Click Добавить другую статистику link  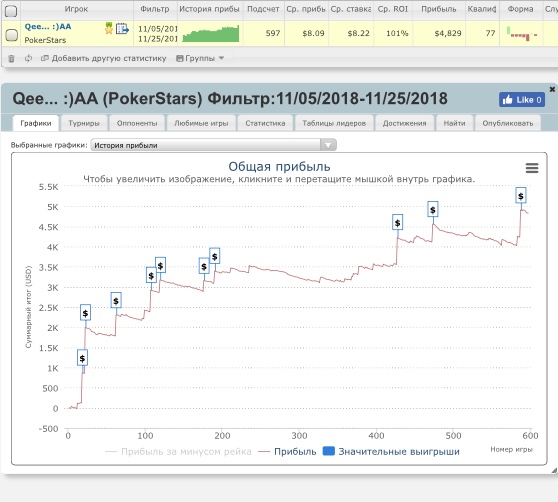pyautogui.click(x=104, y=58)
